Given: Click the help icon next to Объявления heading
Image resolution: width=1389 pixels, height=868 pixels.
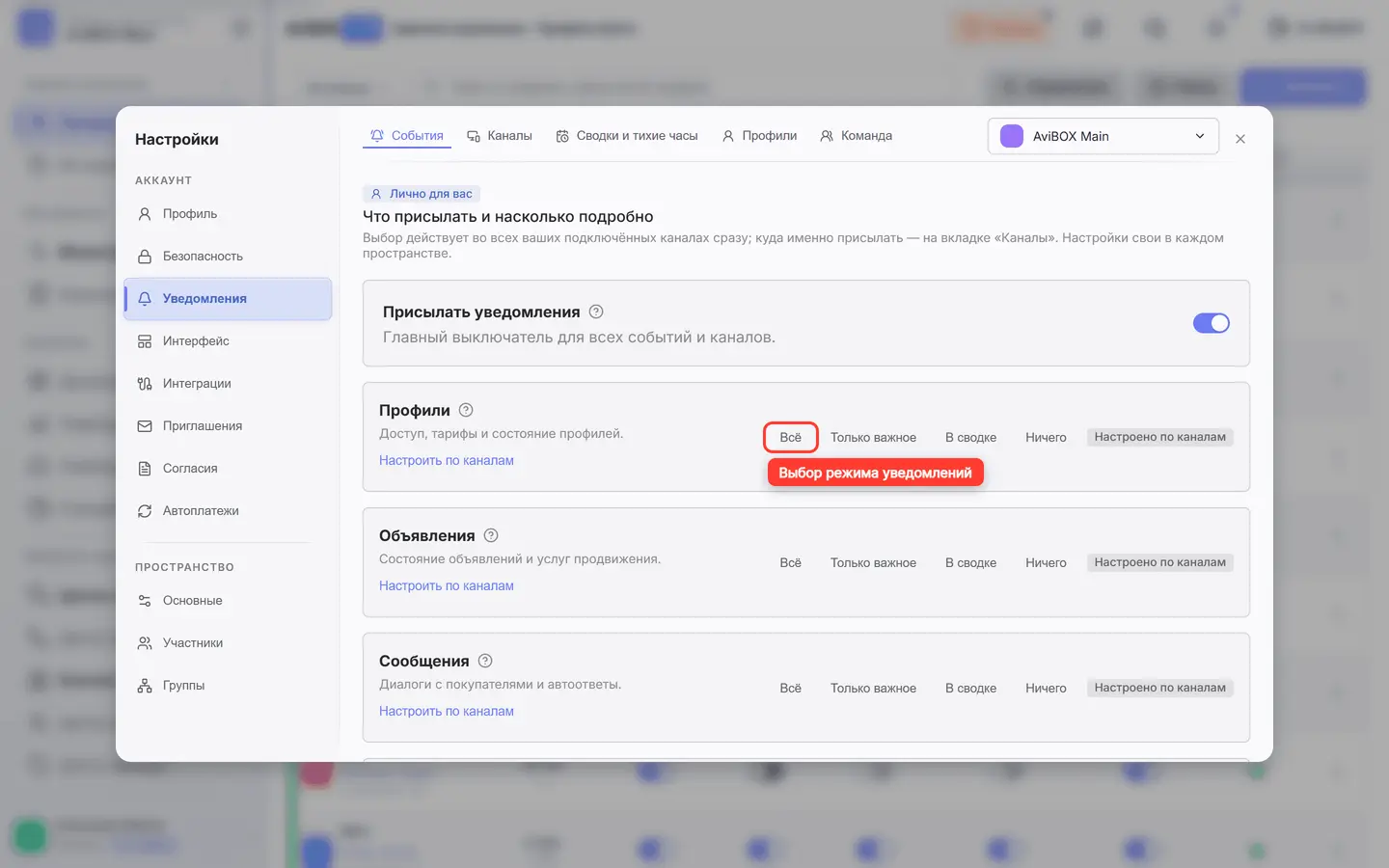Looking at the screenshot, I should pyautogui.click(x=491, y=535).
